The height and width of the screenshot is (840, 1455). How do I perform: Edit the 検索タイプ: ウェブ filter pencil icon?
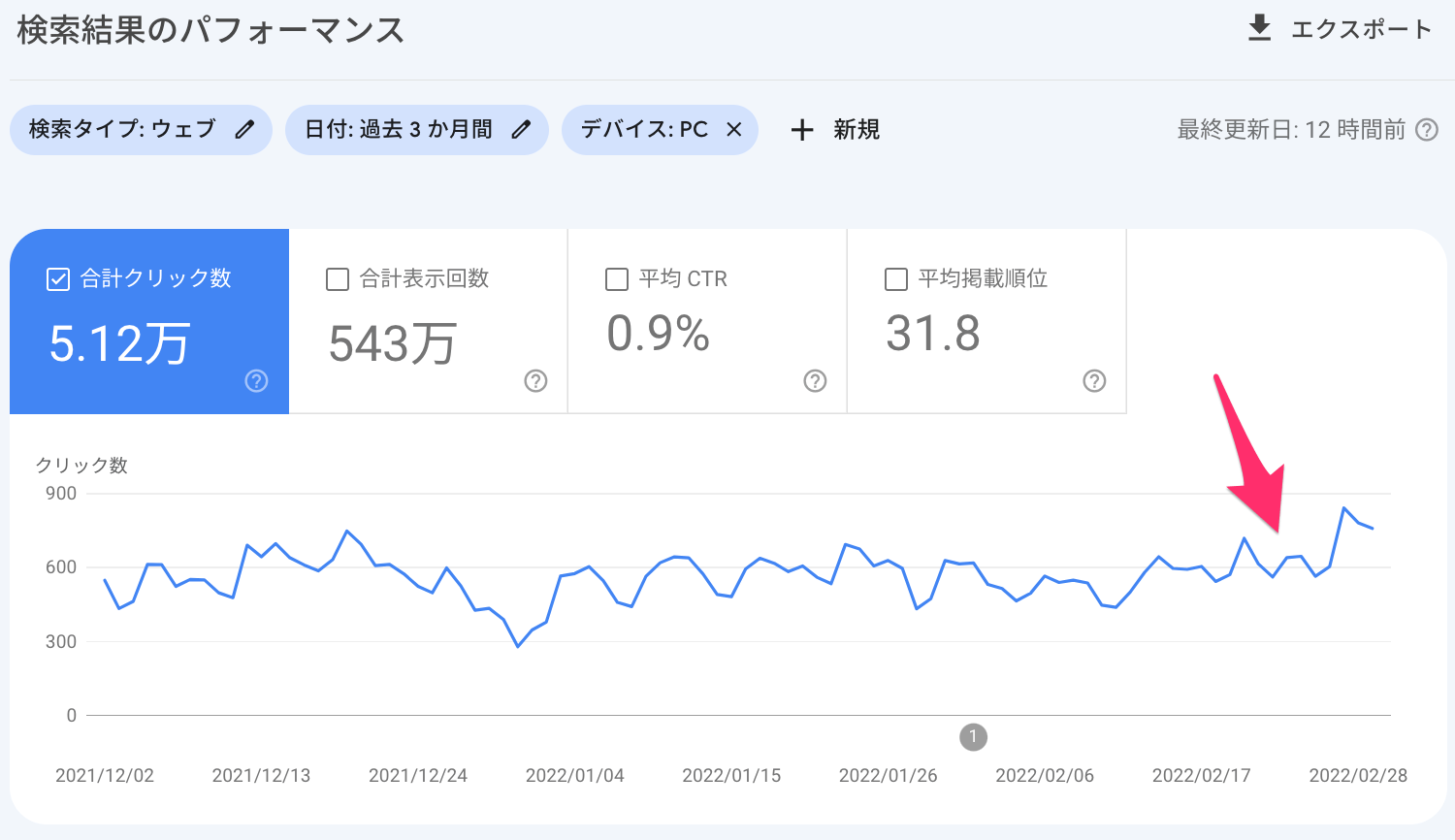coord(245,129)
